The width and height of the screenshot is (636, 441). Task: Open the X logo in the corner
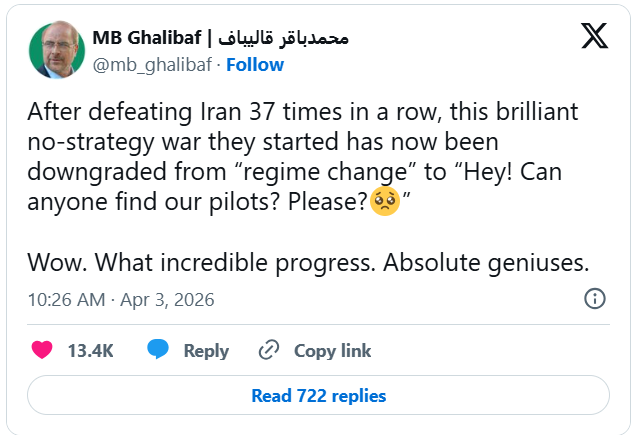coord(594,36)
